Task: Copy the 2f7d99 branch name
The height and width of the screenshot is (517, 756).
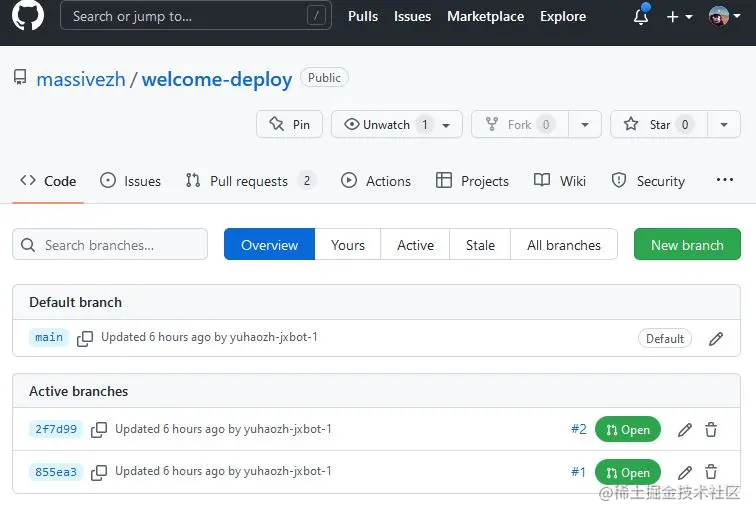Action: coord(99,430)
